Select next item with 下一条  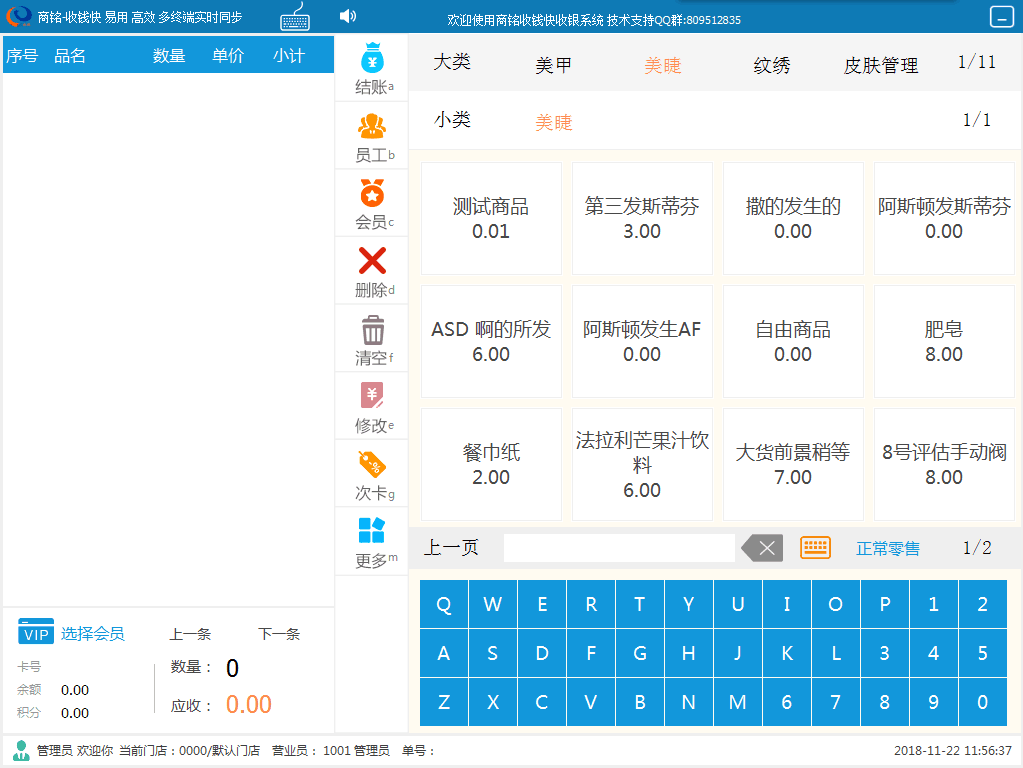click(279, 634)
